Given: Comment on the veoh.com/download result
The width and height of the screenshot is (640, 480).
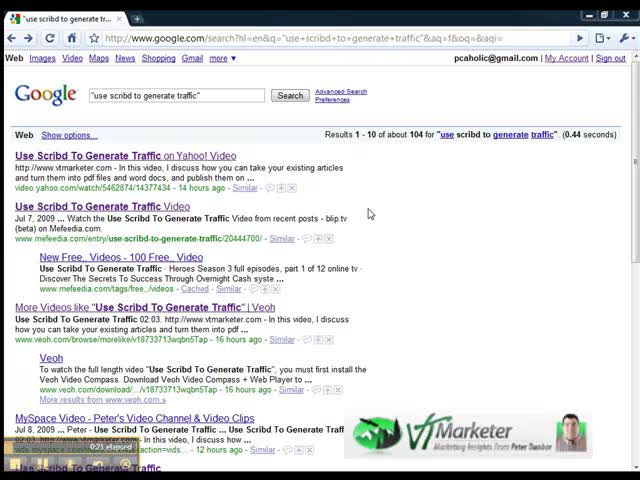Looking at the screenshot, I should click(316, 390).
